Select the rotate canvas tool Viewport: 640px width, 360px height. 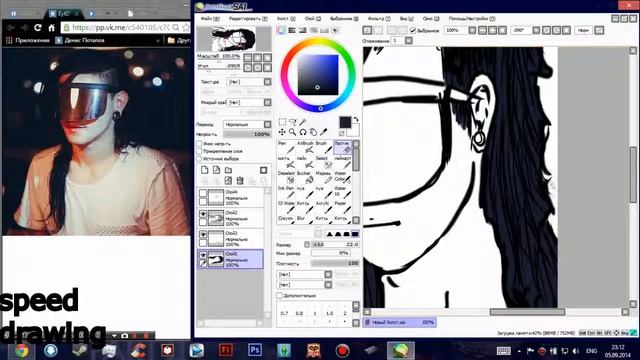tap(302, 132)
